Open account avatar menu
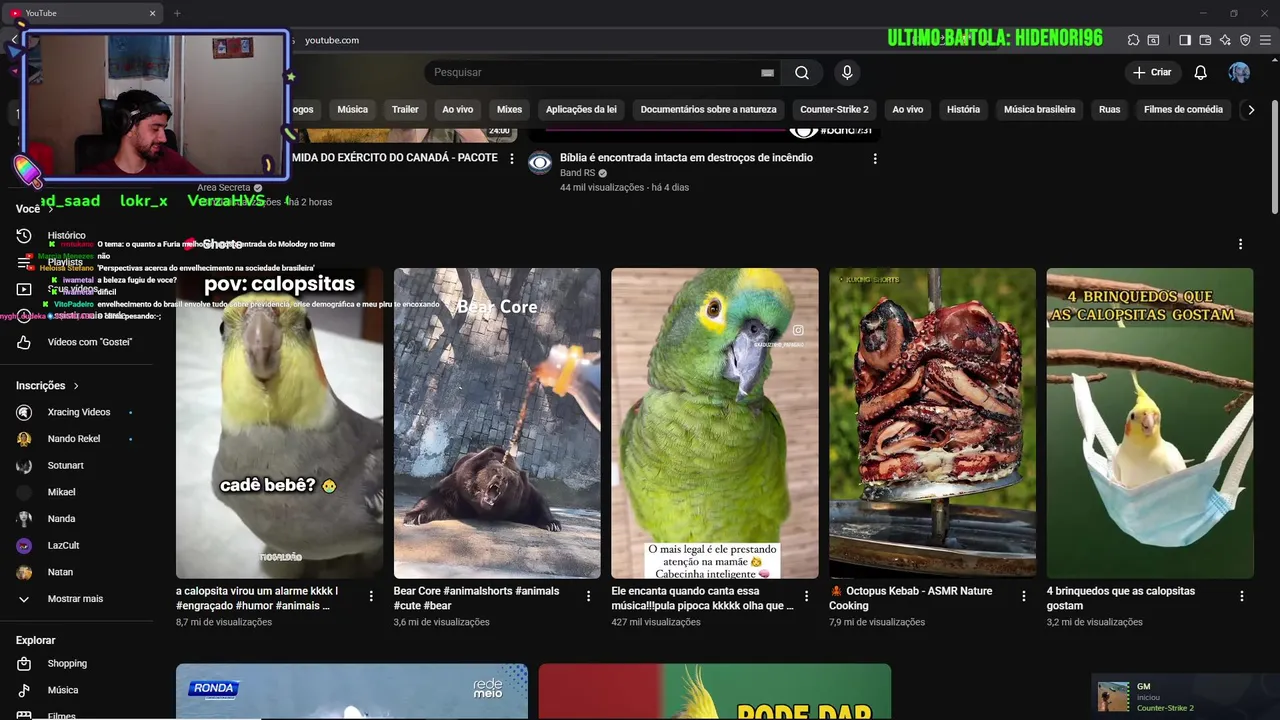This screenshot has height=720, width=1280. pos(1239,72)
